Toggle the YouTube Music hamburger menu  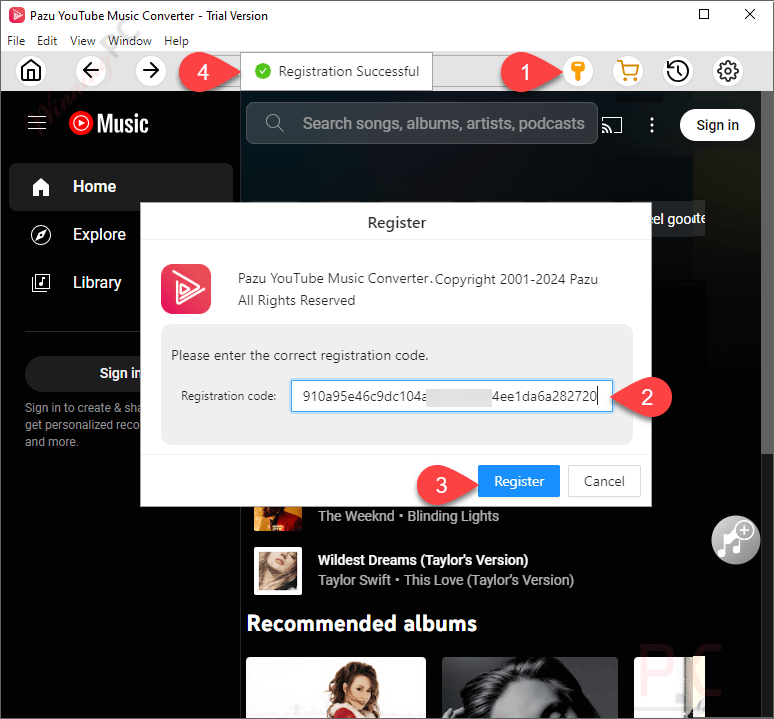[37, 122]
